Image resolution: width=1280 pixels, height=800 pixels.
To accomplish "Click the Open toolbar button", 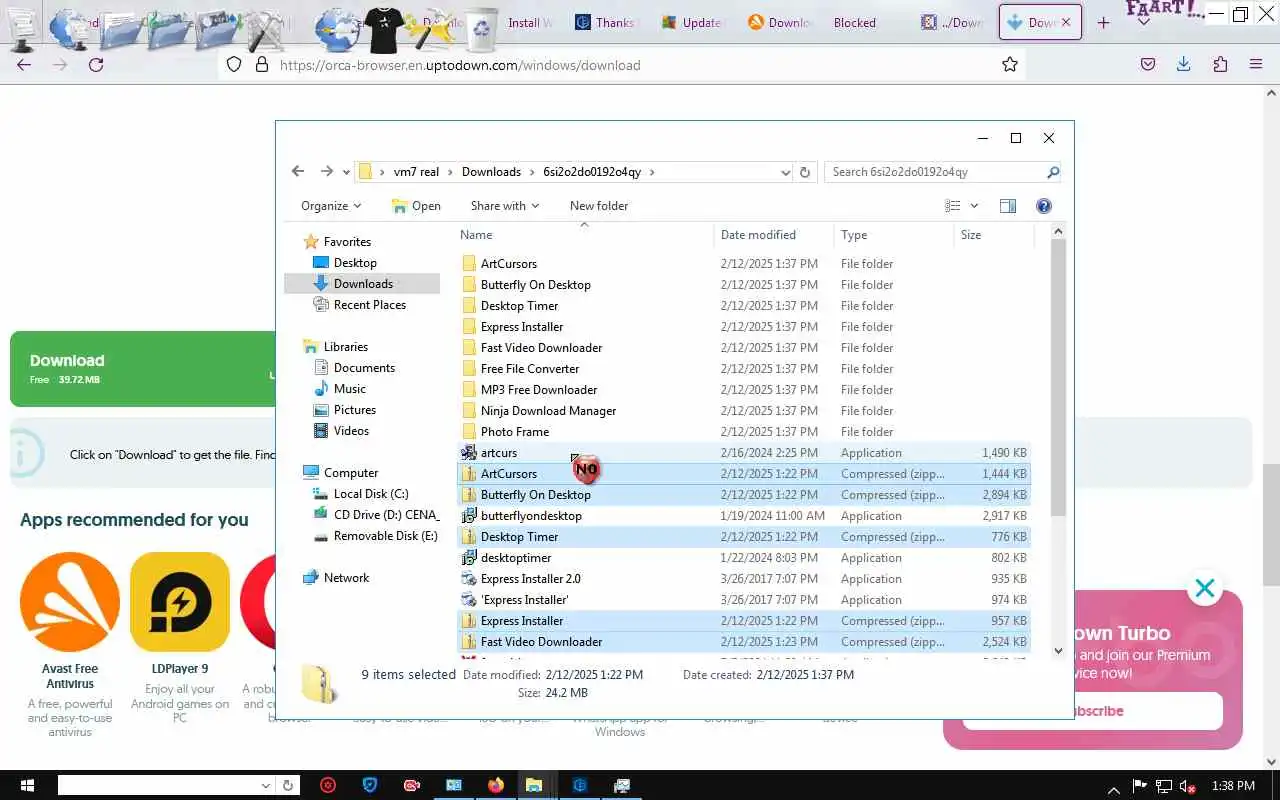I will point(416,206).
